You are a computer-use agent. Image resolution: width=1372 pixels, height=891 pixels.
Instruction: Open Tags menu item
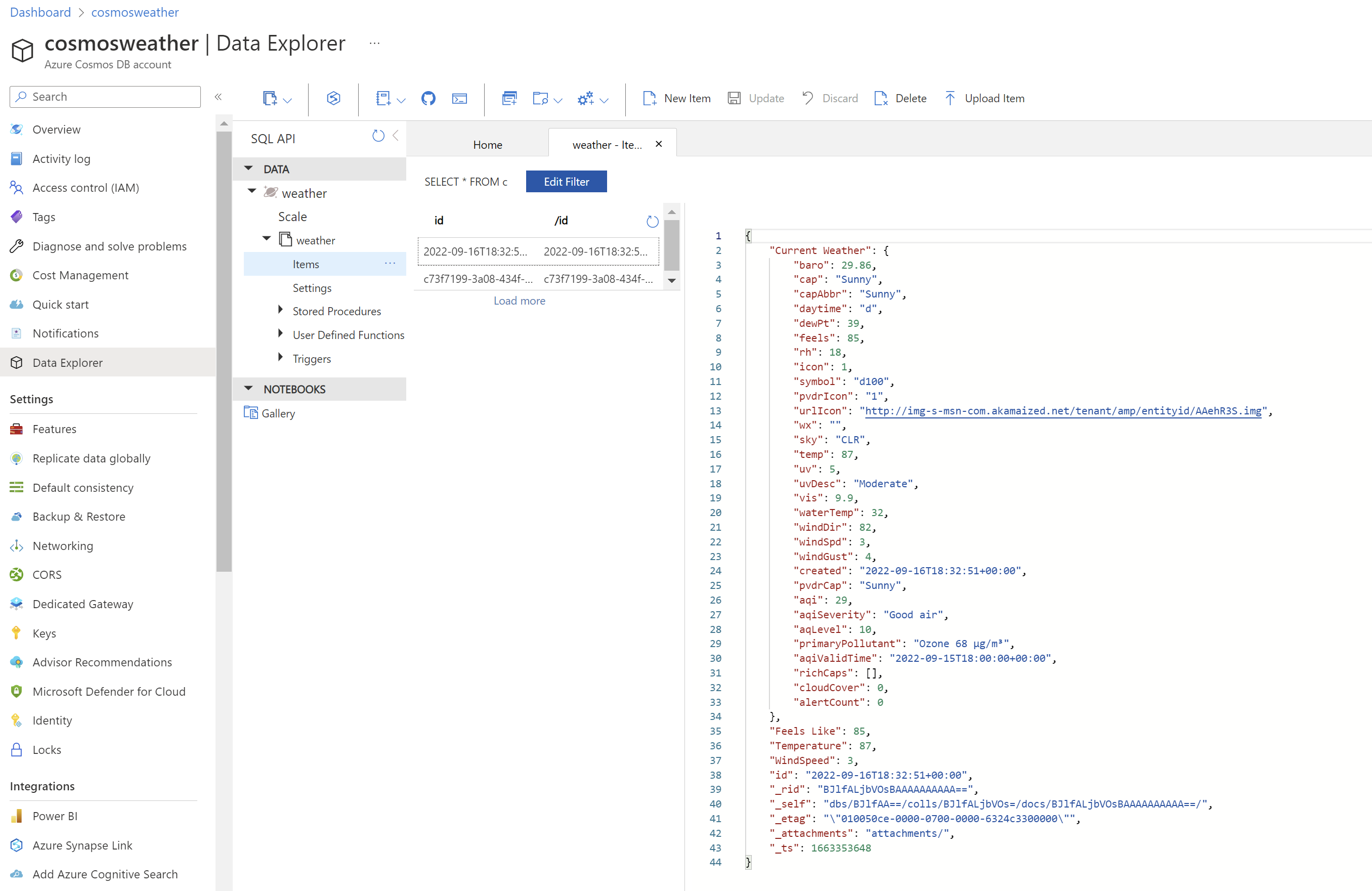(44, 217)
